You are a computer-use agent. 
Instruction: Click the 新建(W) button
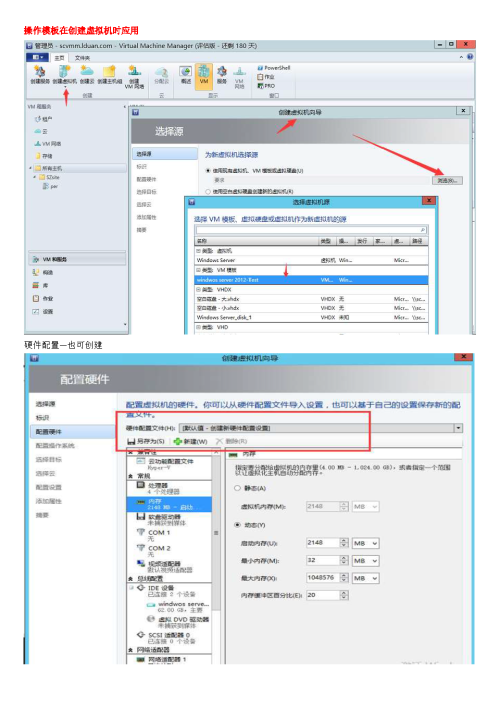point(190,441)
